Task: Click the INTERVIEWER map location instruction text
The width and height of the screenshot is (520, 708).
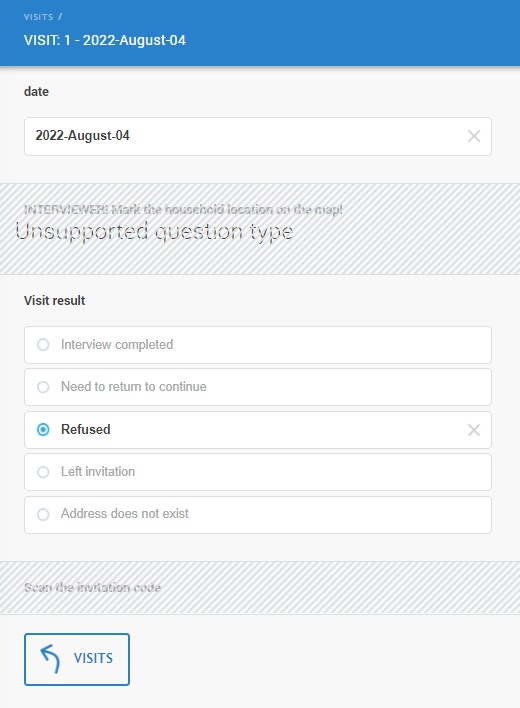Action: pos(183,210)
